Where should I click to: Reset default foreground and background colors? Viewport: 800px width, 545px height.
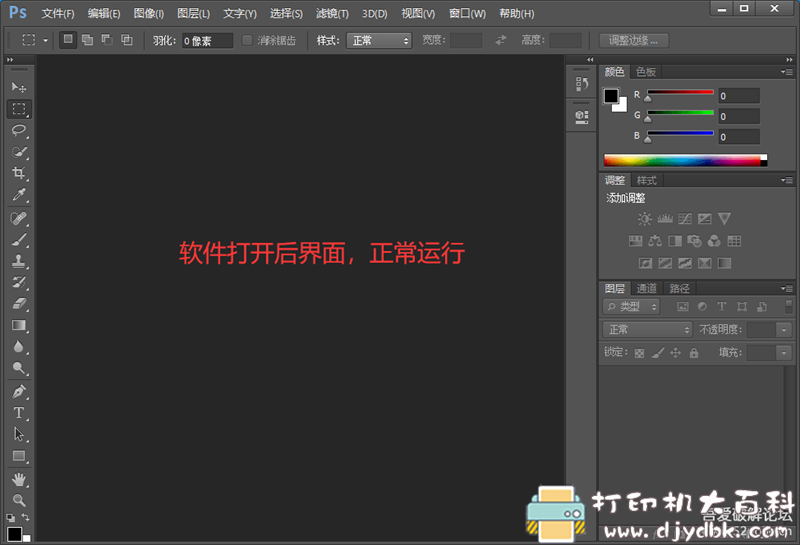tap(10, 517)
